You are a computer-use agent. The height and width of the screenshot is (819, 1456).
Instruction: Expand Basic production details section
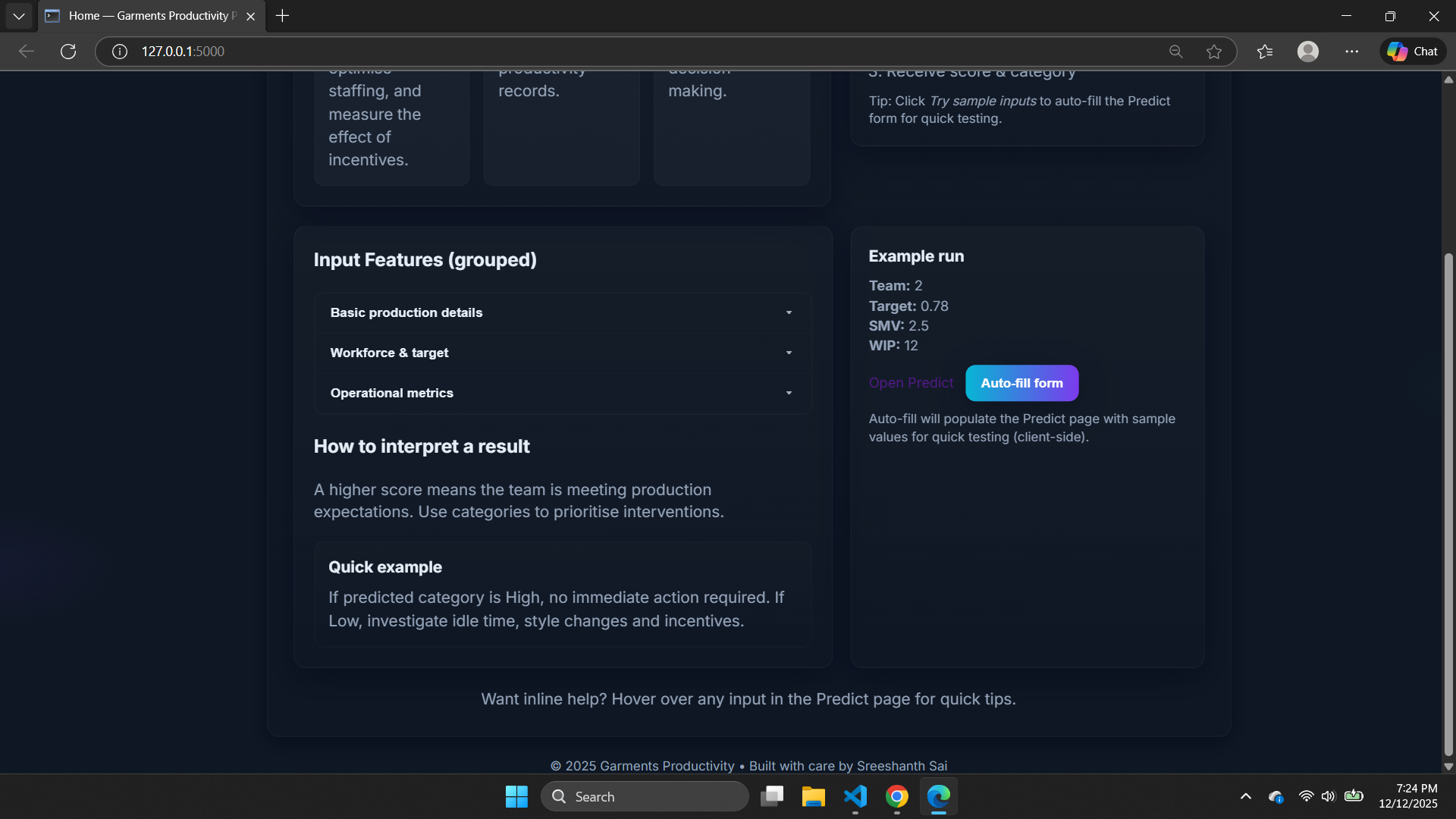tap(562, 312)
